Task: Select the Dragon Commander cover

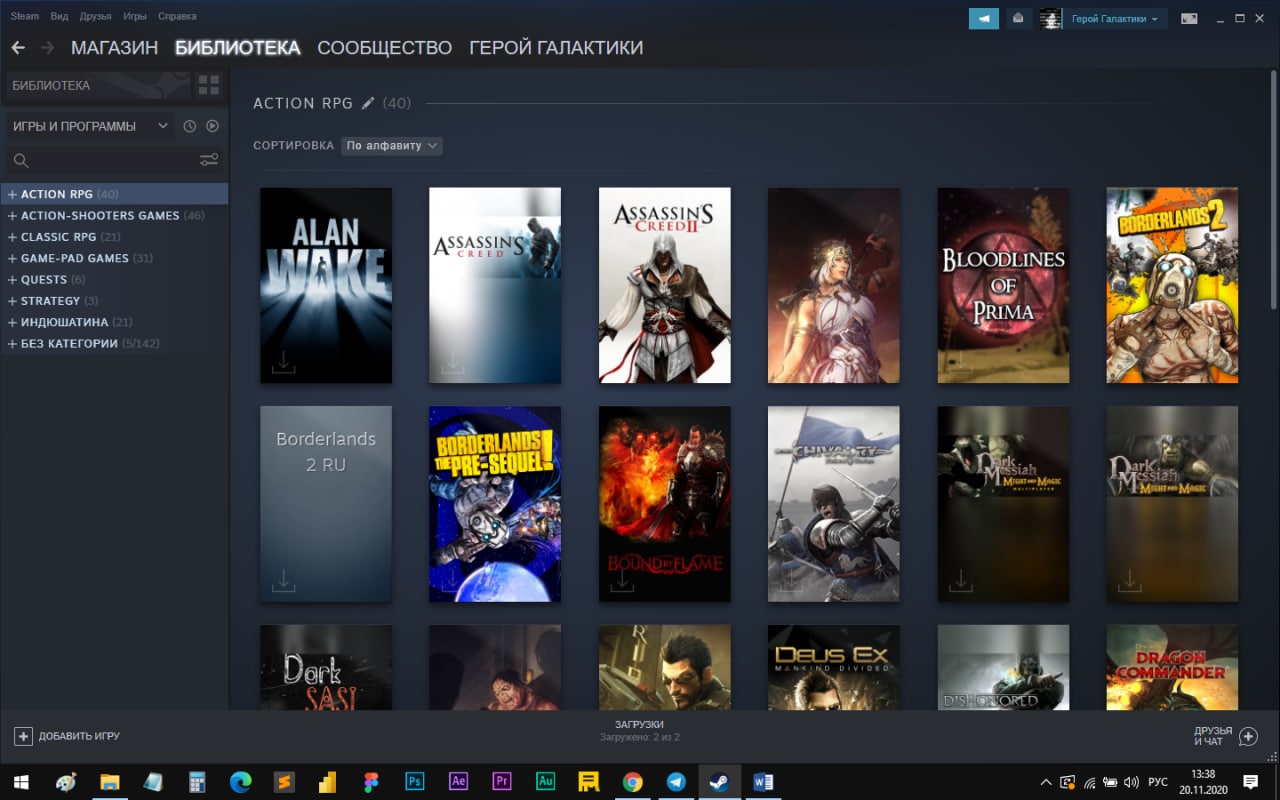Action: point(1172,667)
